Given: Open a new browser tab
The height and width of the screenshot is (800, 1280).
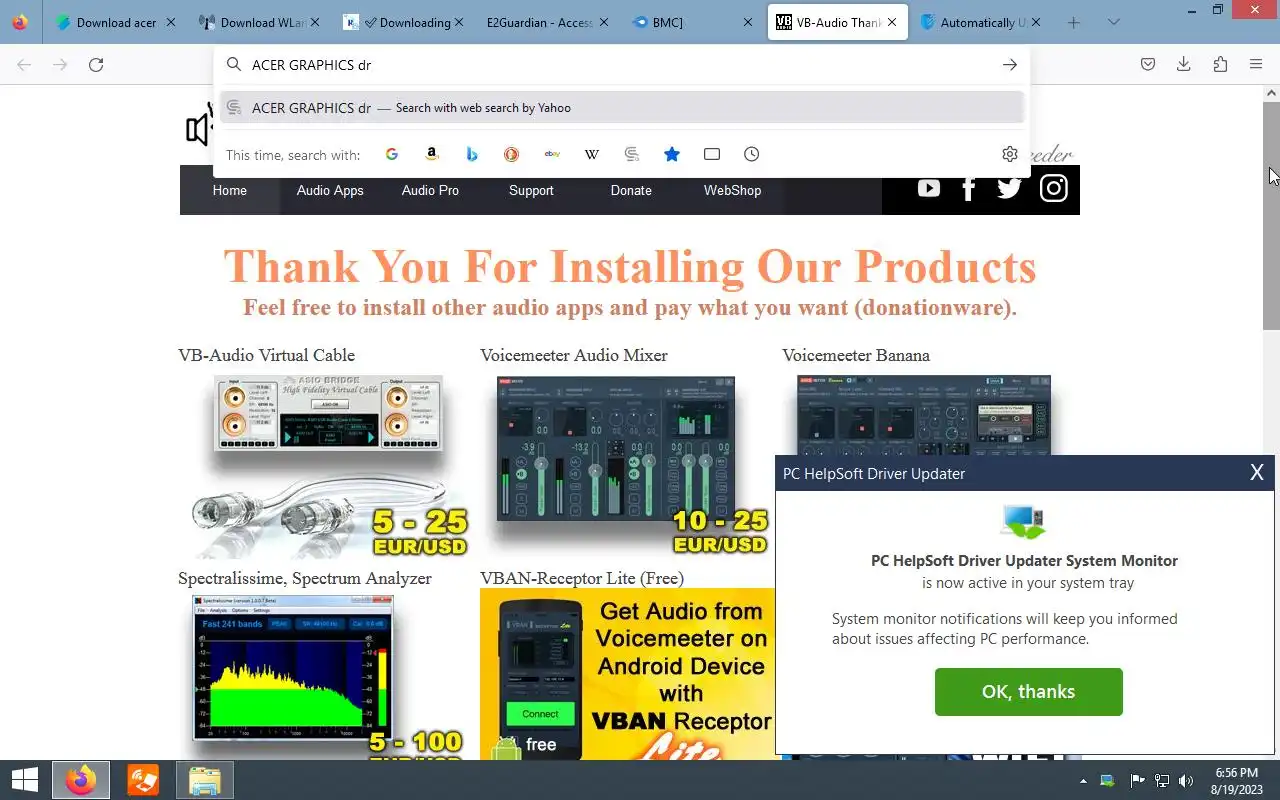Looking at the screenshot, I should [1074, 22].
